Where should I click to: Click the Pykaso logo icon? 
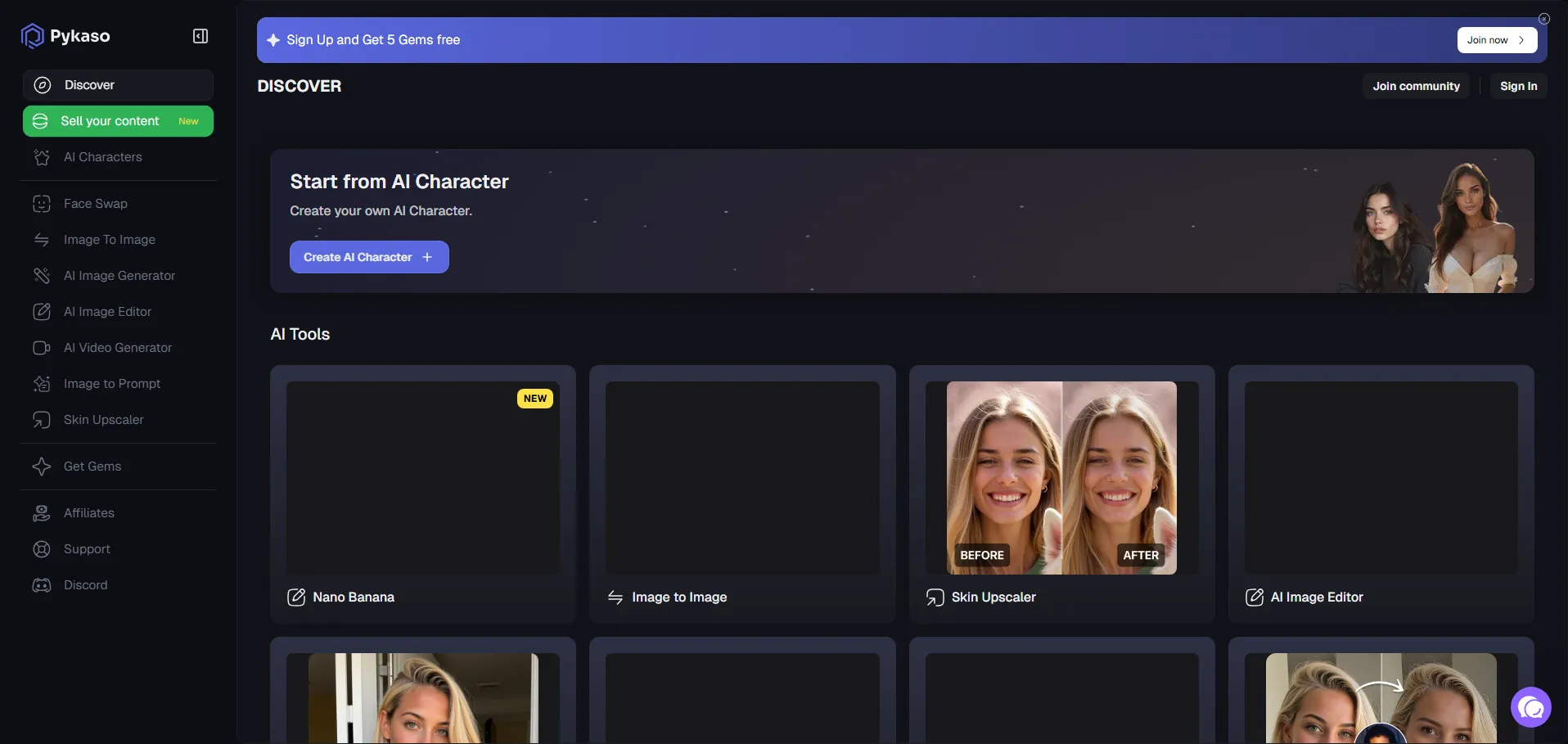[x=32, y=36]
